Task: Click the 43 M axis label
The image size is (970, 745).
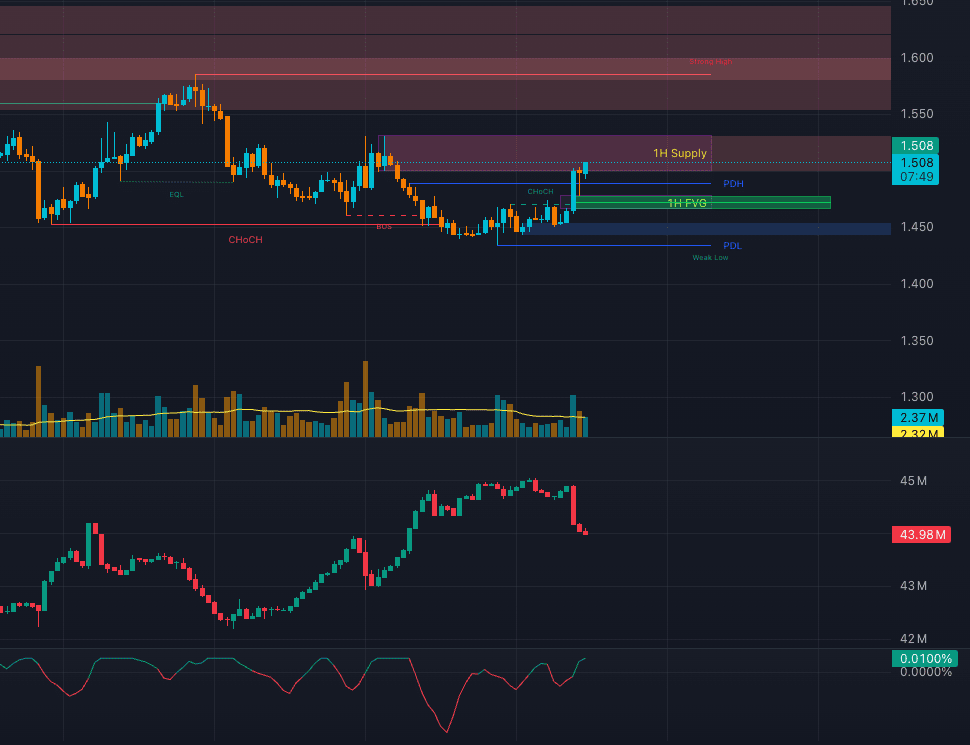Action: pos(913,585)
